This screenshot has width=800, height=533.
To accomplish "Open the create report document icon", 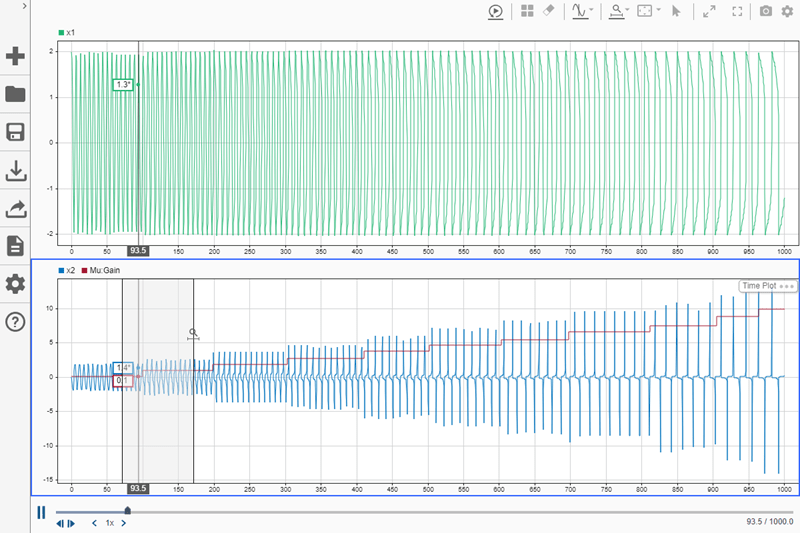I will [15, 246].
